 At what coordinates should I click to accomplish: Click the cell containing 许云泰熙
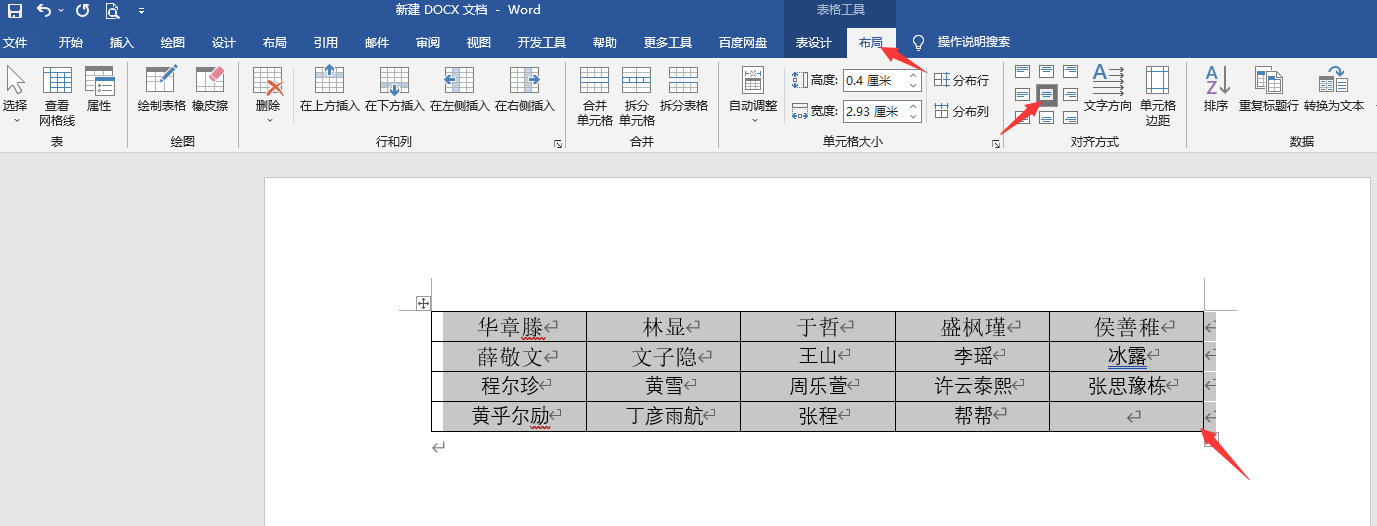(x=972, y=386)
